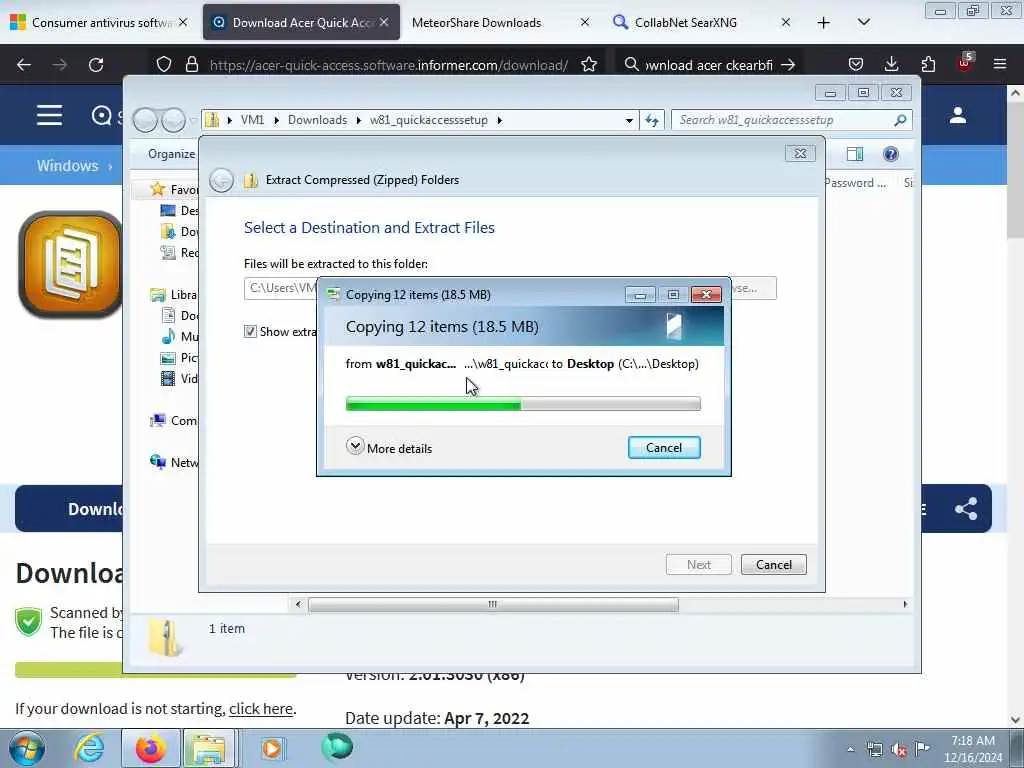
Task: Toggle the Explorer preview pane
Action: (854, 154)
